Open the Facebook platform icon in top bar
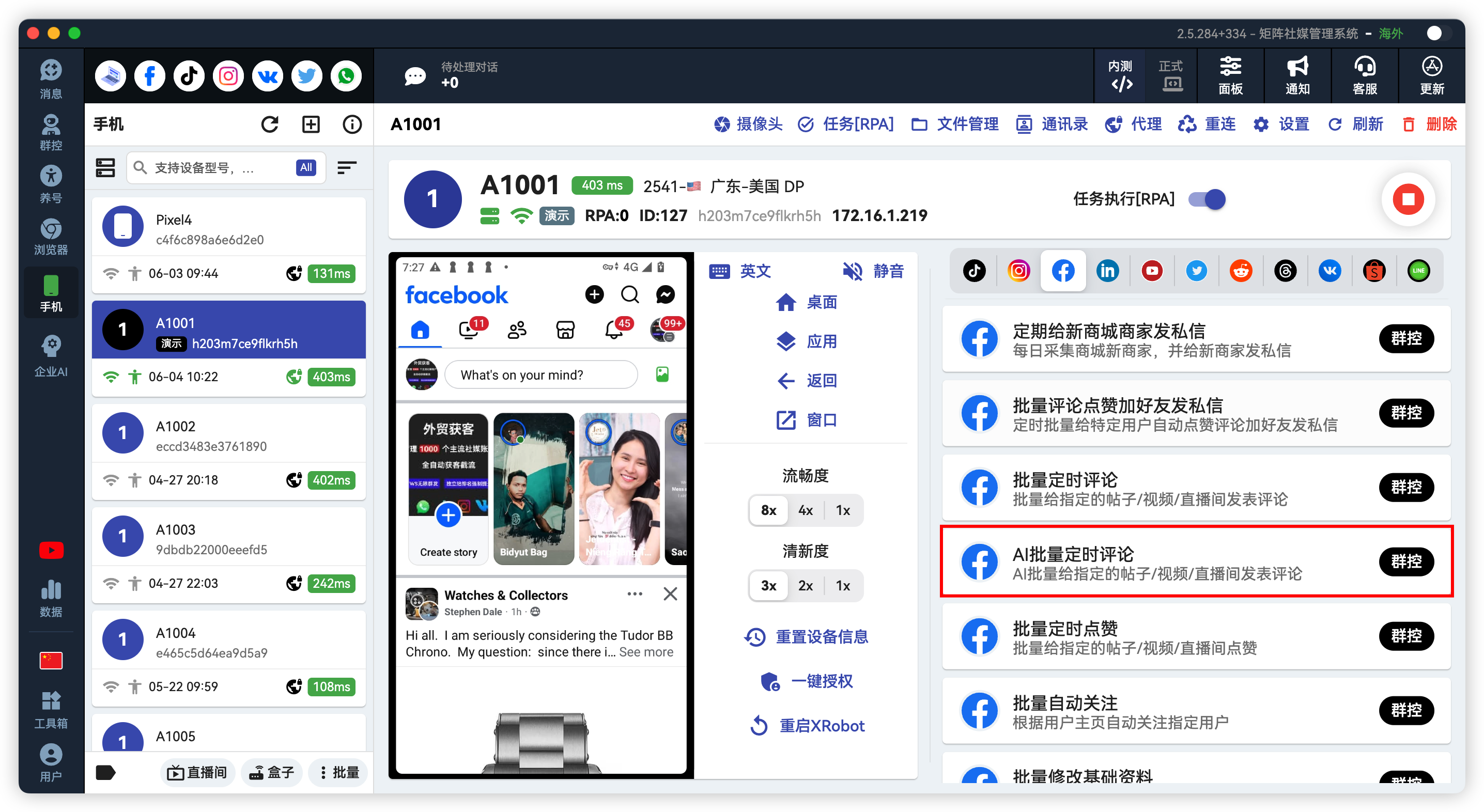1484x812 pixels. tap(149, 76)
